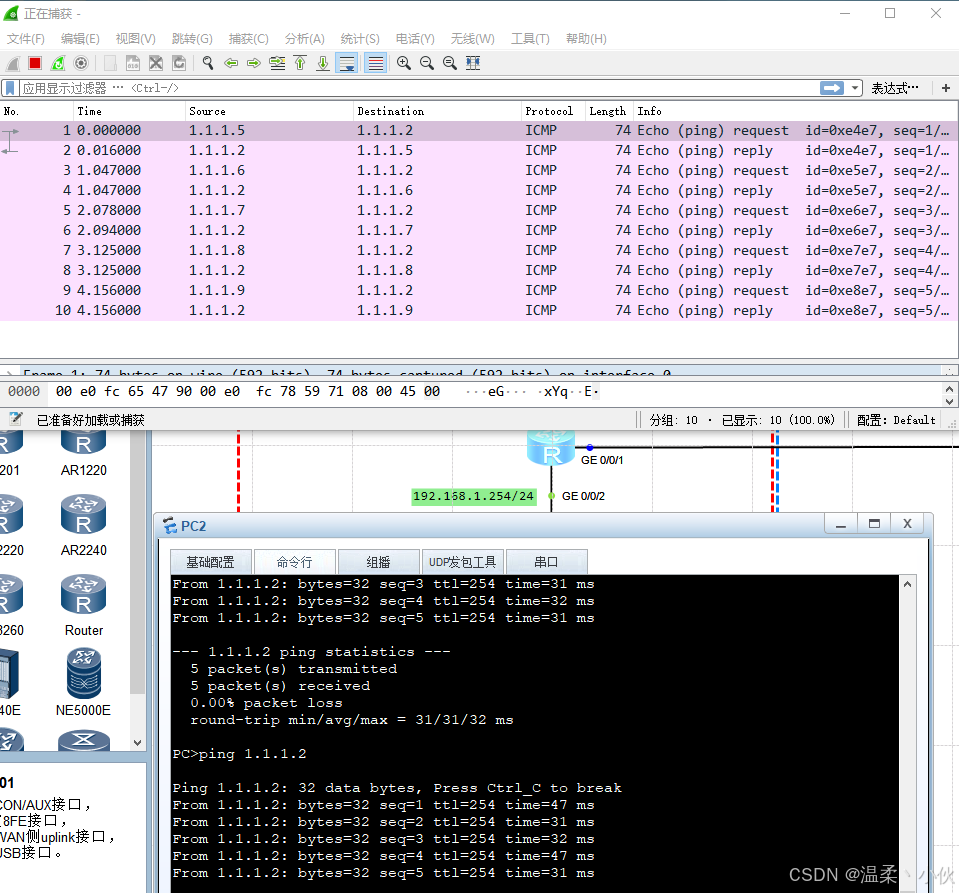The width and height of the screenshot is (959, 893).
Task: Sort packets by the Source column header
Action: point(269,111)
